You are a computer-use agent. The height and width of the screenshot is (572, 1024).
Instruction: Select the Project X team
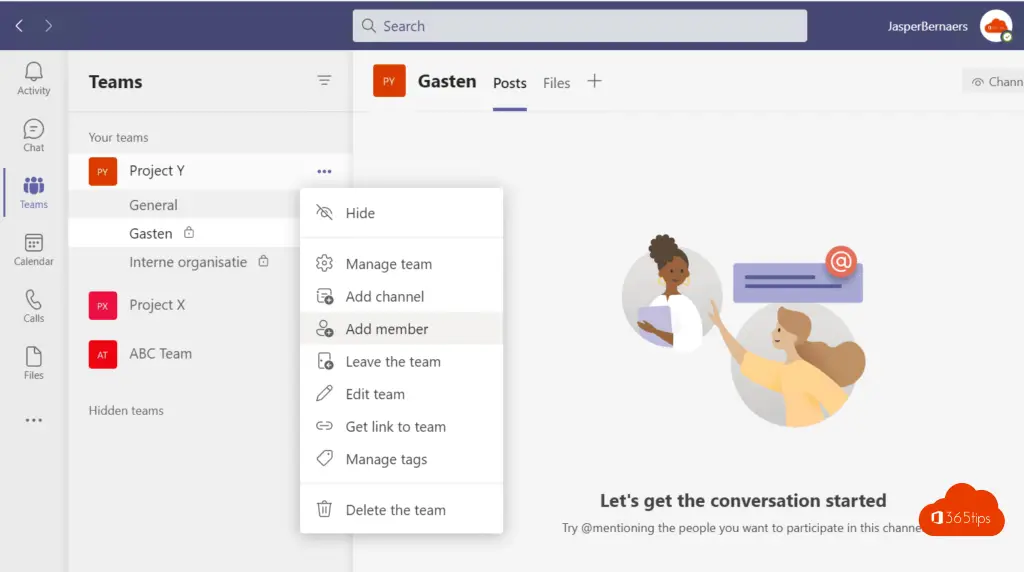[157, 305]
